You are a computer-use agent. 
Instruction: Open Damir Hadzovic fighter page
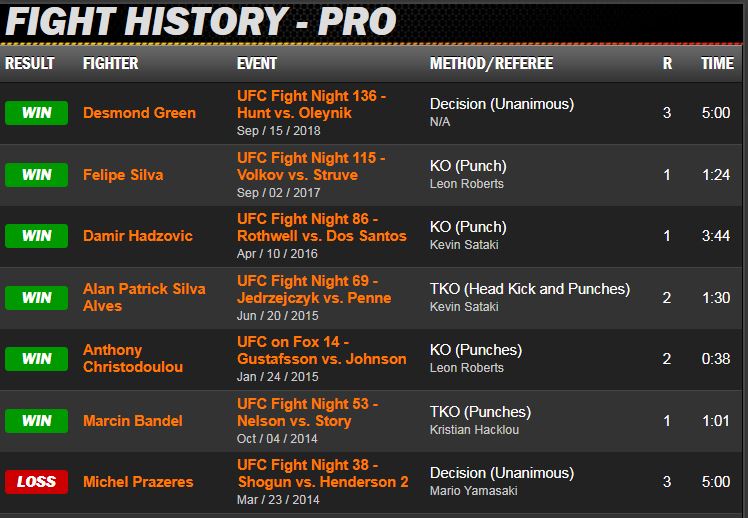pyautogui.click(x=137, y=236)
